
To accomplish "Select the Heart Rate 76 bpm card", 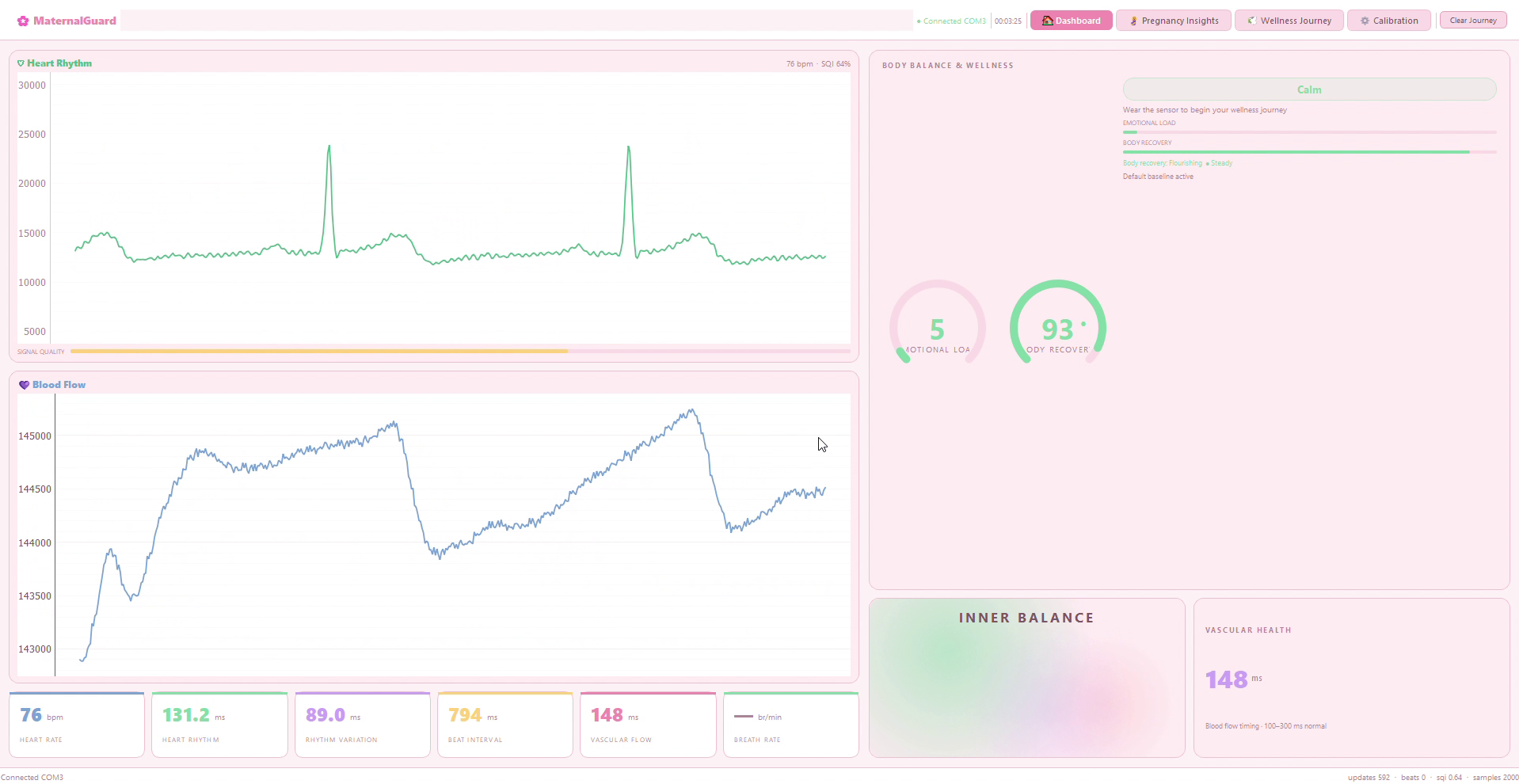I will [77, 725].
